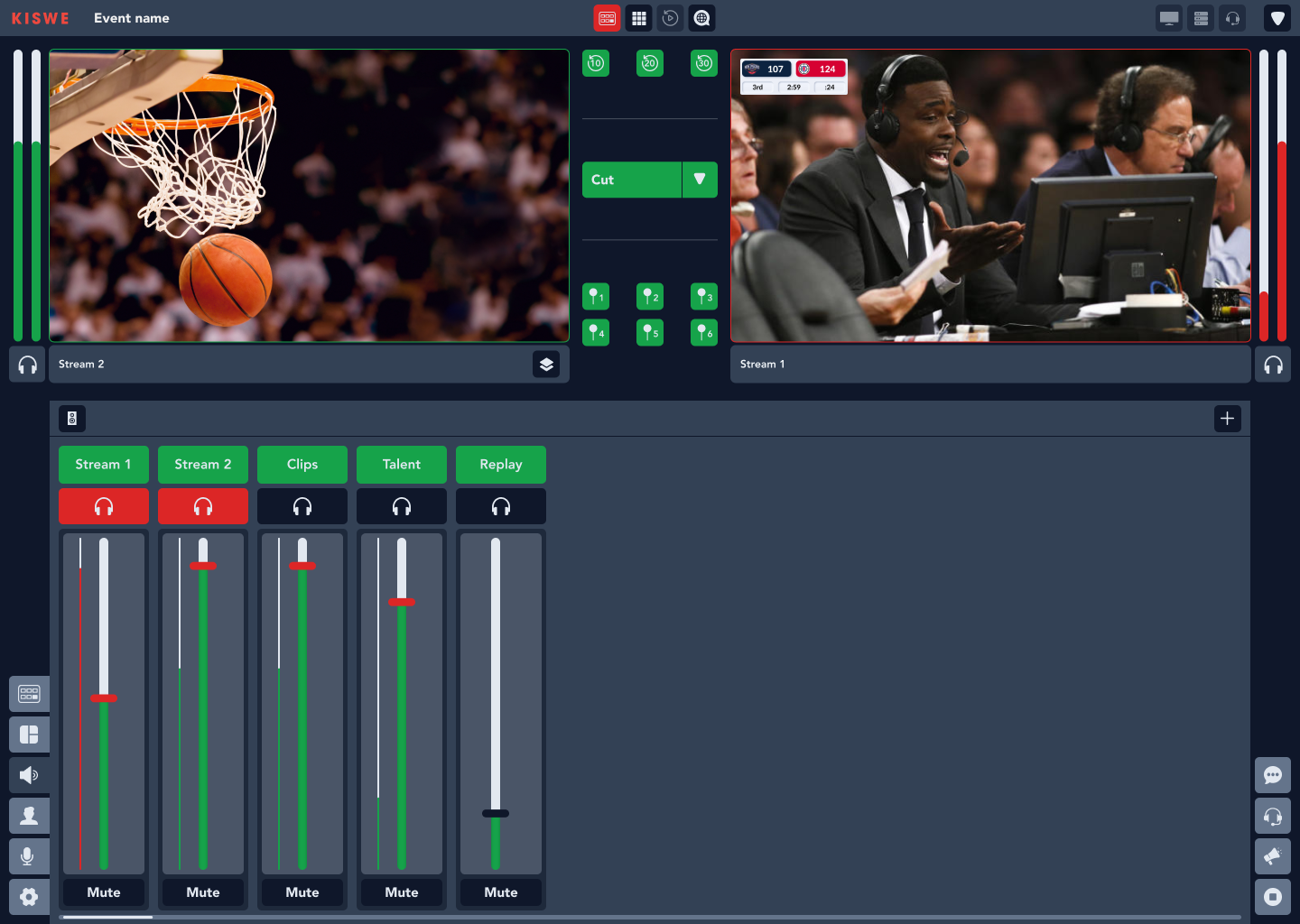This screenshot has height=924, width=1300.
Task: Click Stream 2 fader red handle
Action: pos(203,566)
